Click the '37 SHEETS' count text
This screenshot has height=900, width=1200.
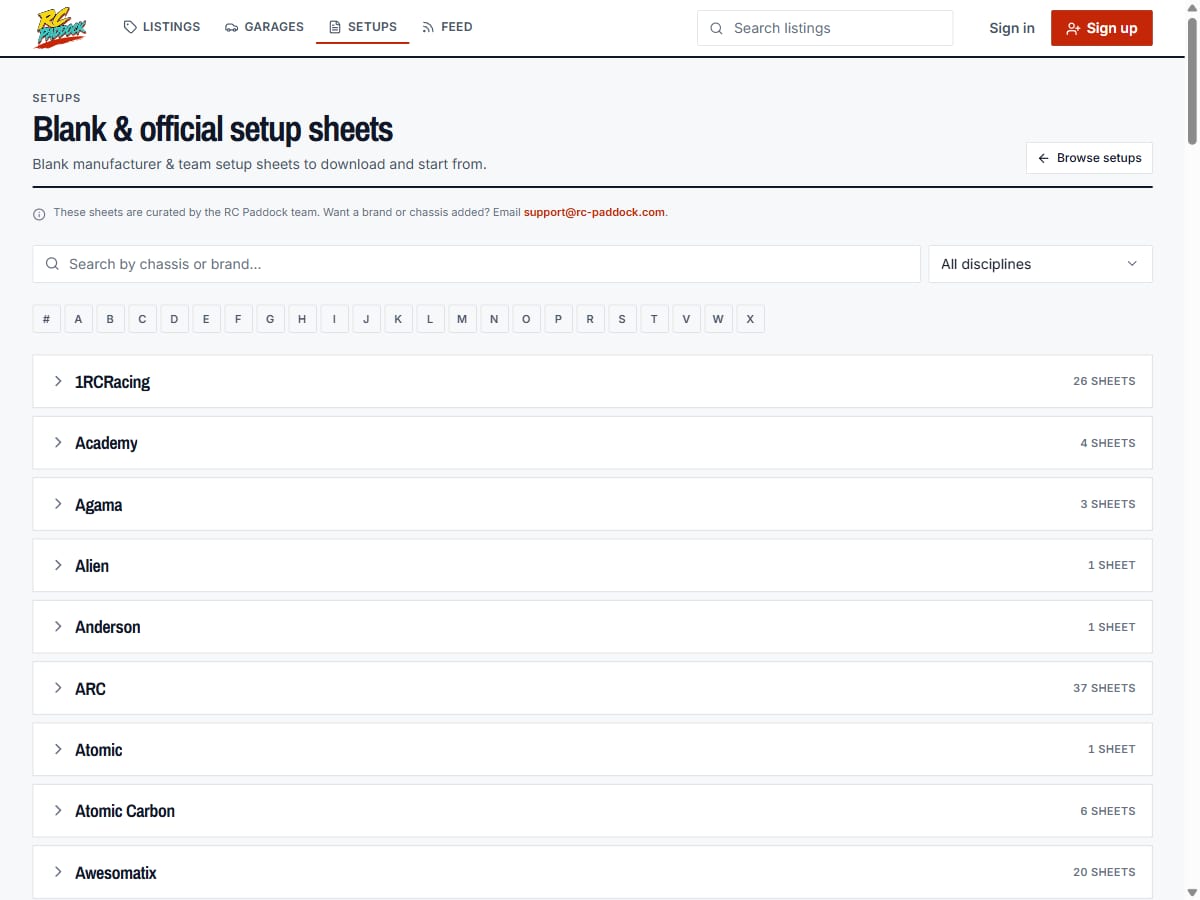click(x=1104, y=688)
